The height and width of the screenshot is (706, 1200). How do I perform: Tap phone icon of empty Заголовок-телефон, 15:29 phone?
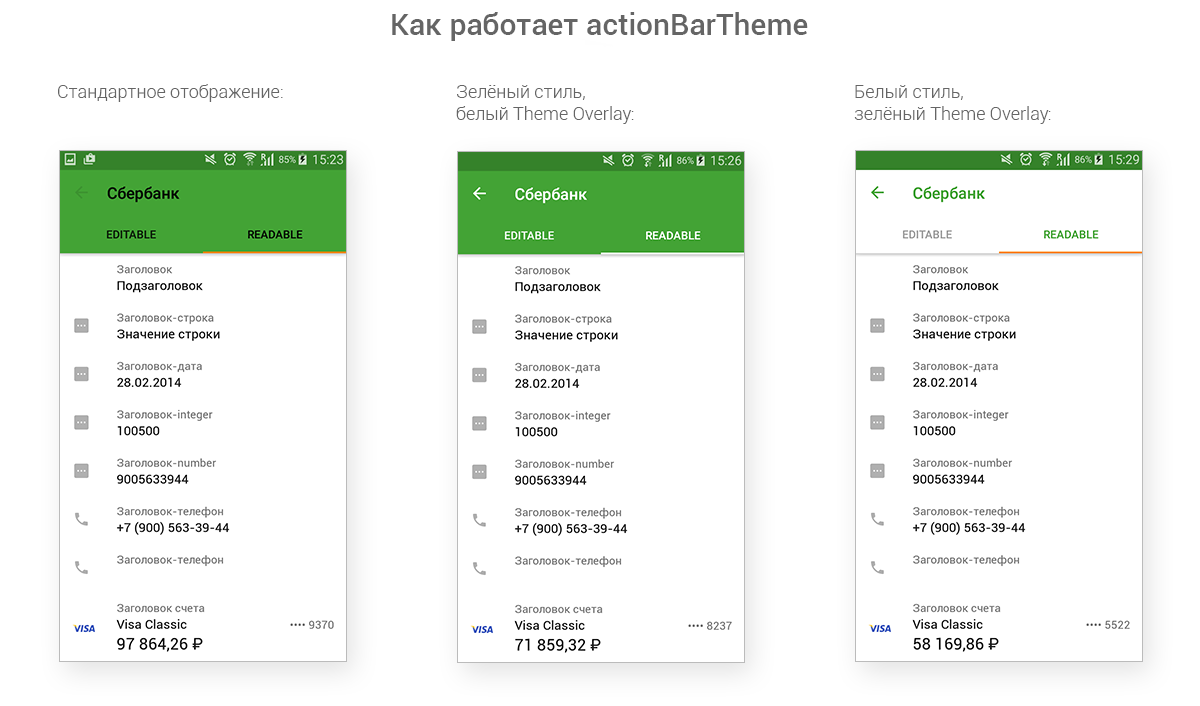[x=878, y=567]
